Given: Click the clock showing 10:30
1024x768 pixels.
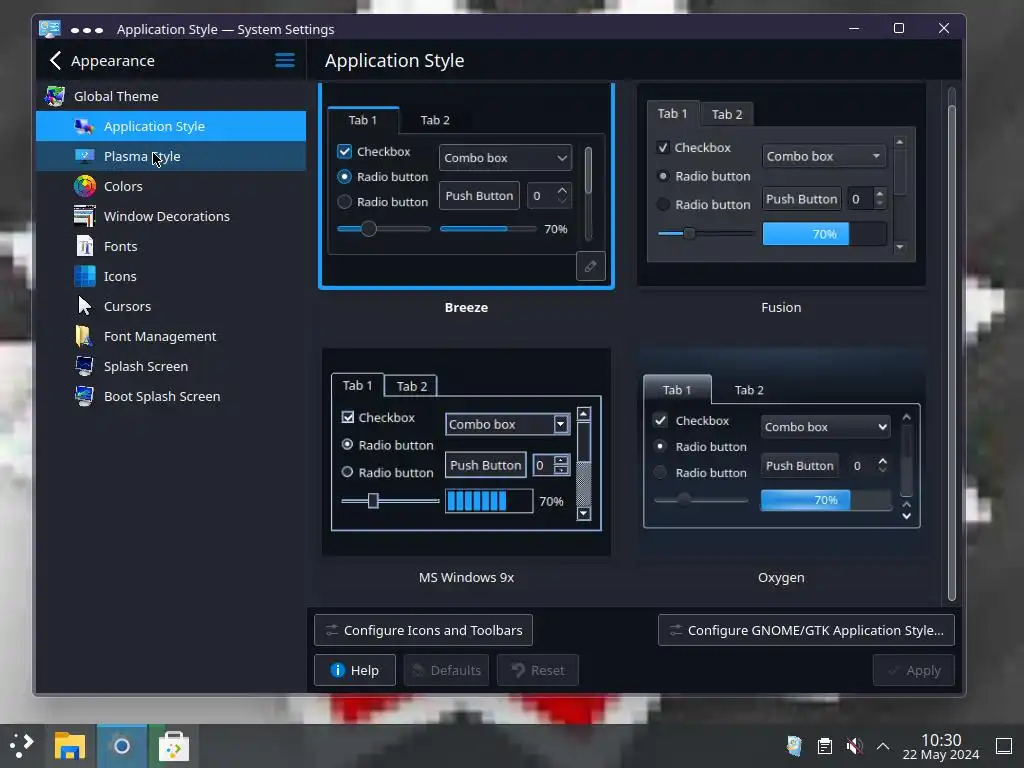Looking at the screenshot, I should [x=941, y=740].
